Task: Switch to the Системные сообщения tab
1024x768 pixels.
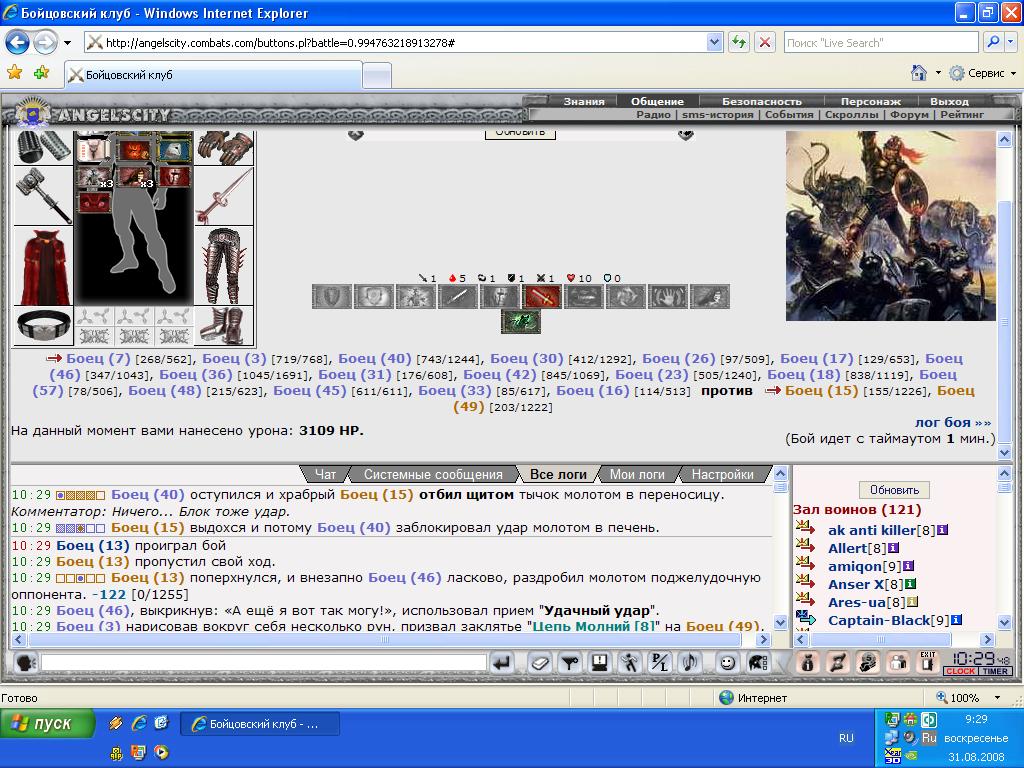Action: [433, 475]
